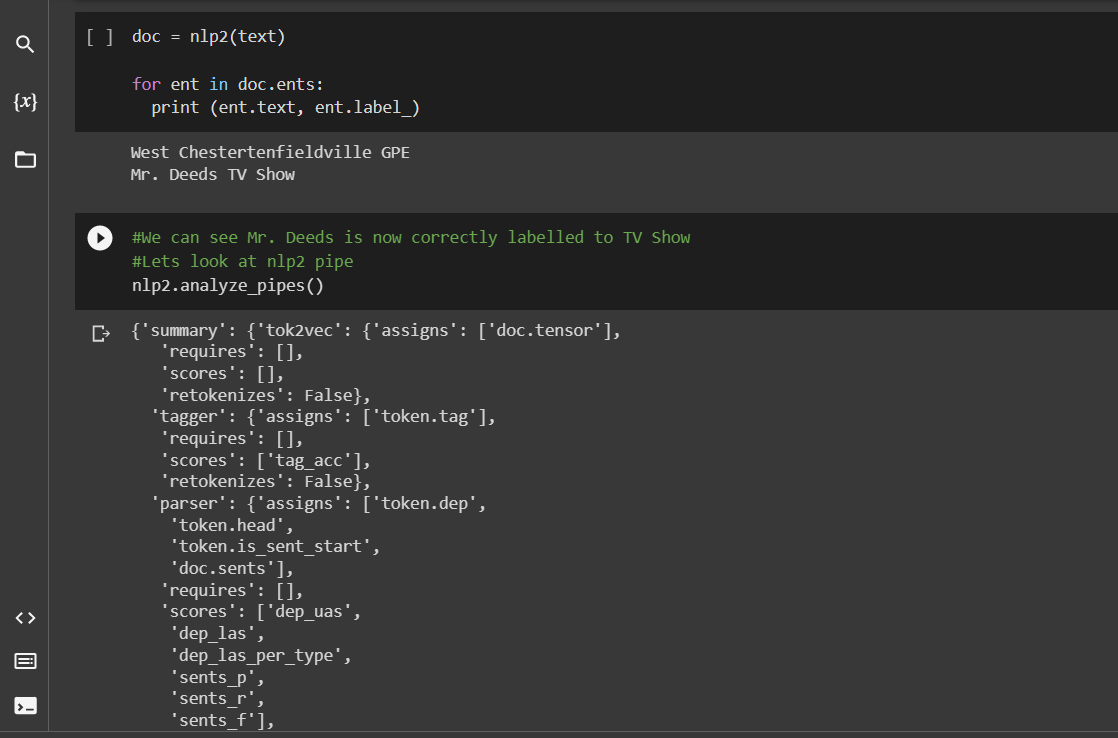1118x738 pixels.
Task: Select the Mr. Deeds TV Show output line
Action: point(212,174)
